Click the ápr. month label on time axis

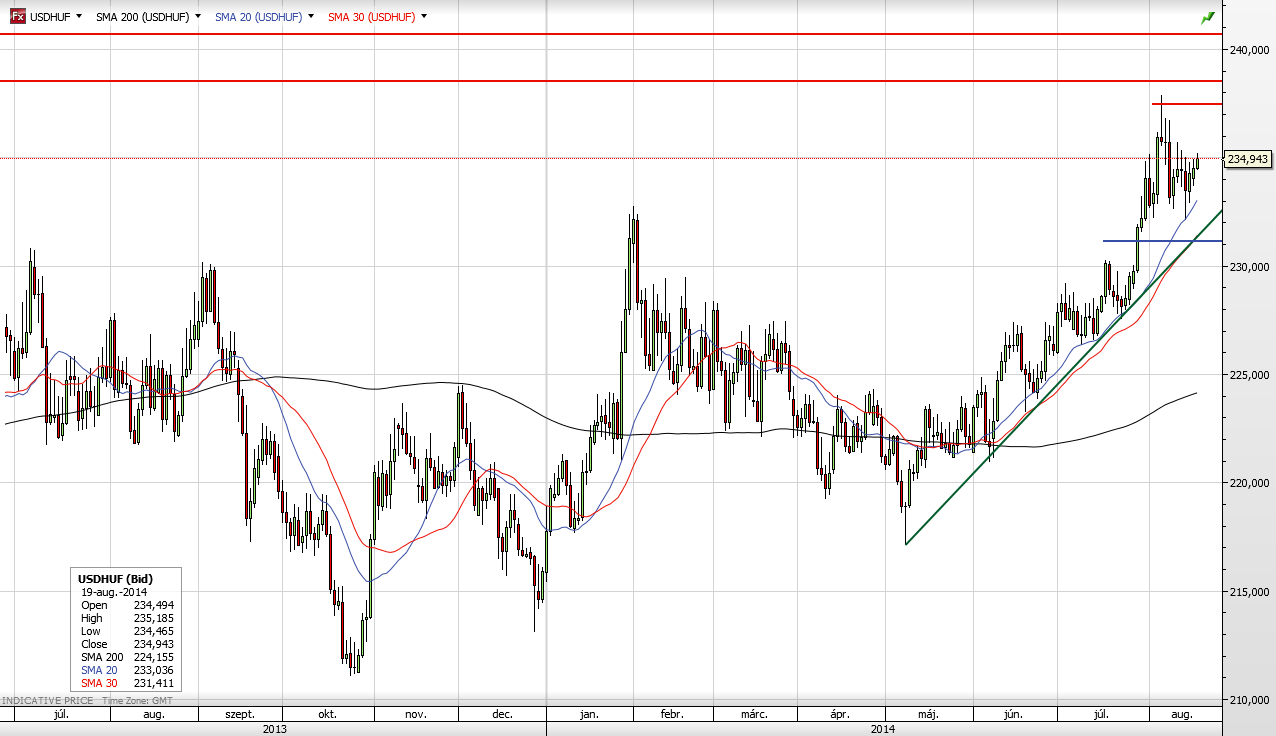[840, 715]
